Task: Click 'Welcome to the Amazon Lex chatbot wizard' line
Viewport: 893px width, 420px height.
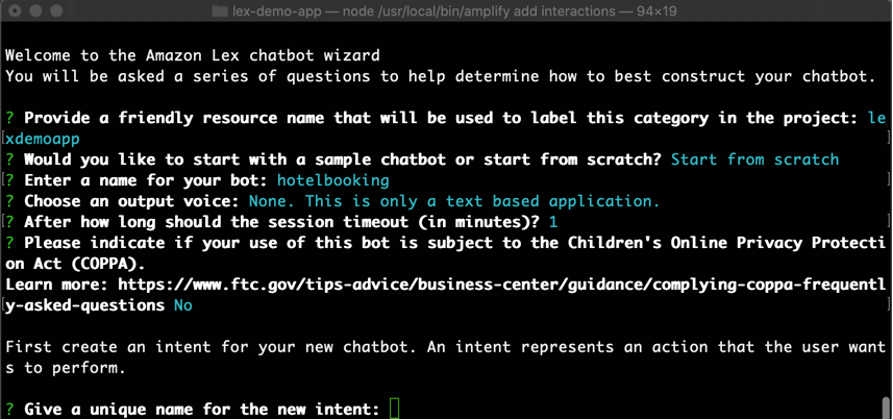Action: [192, 56]
